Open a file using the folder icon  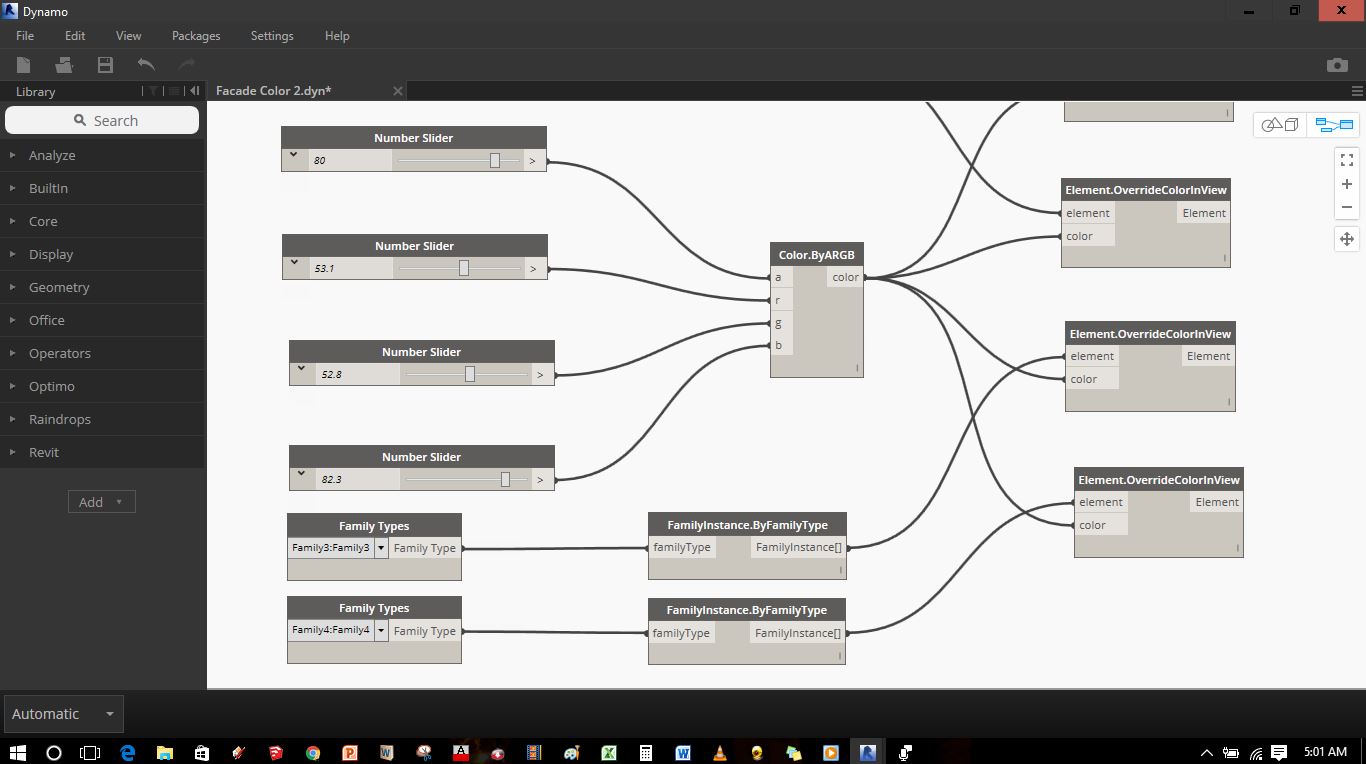[x=64, y=65]
